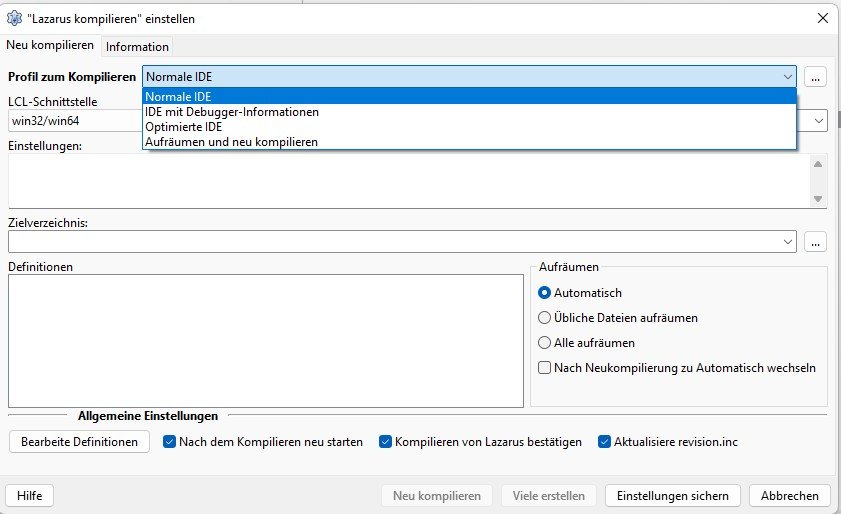Enable Nach Neukompilierung zu Automatisch wechseln
Screen dimensions: 841x514
tap(676, 368)
